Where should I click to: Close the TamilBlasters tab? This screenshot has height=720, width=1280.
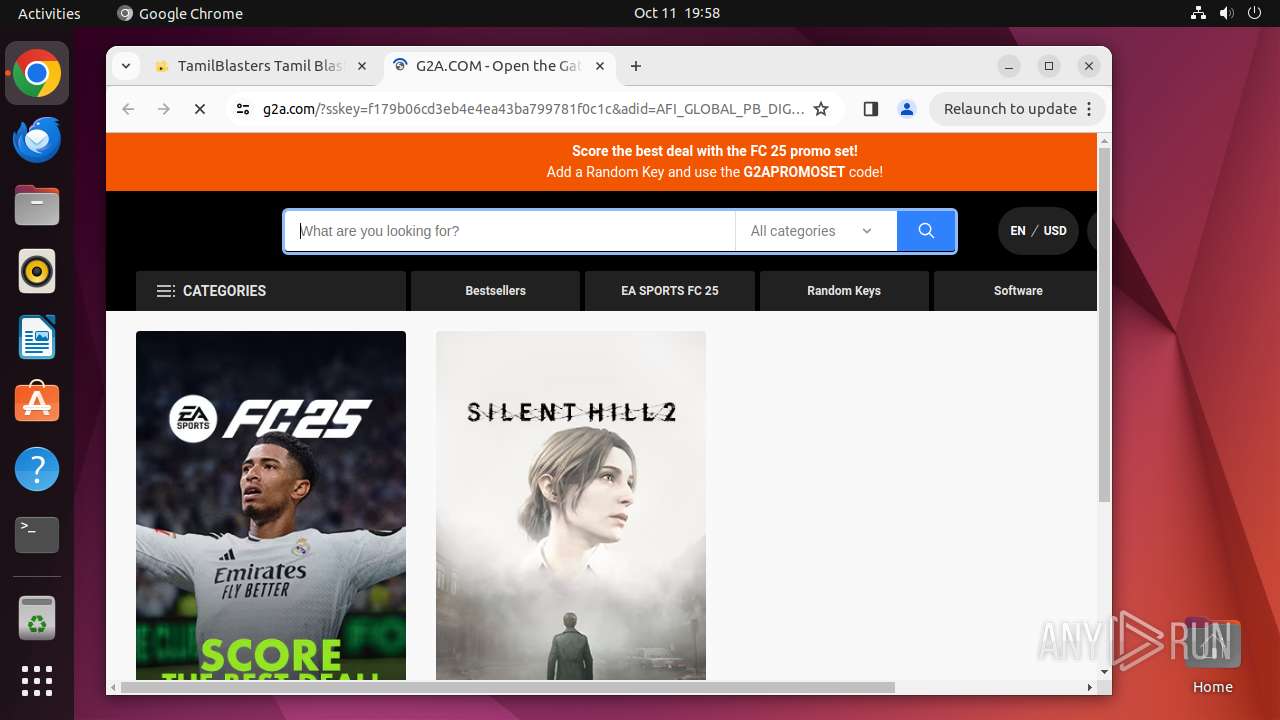pos(362,66)
